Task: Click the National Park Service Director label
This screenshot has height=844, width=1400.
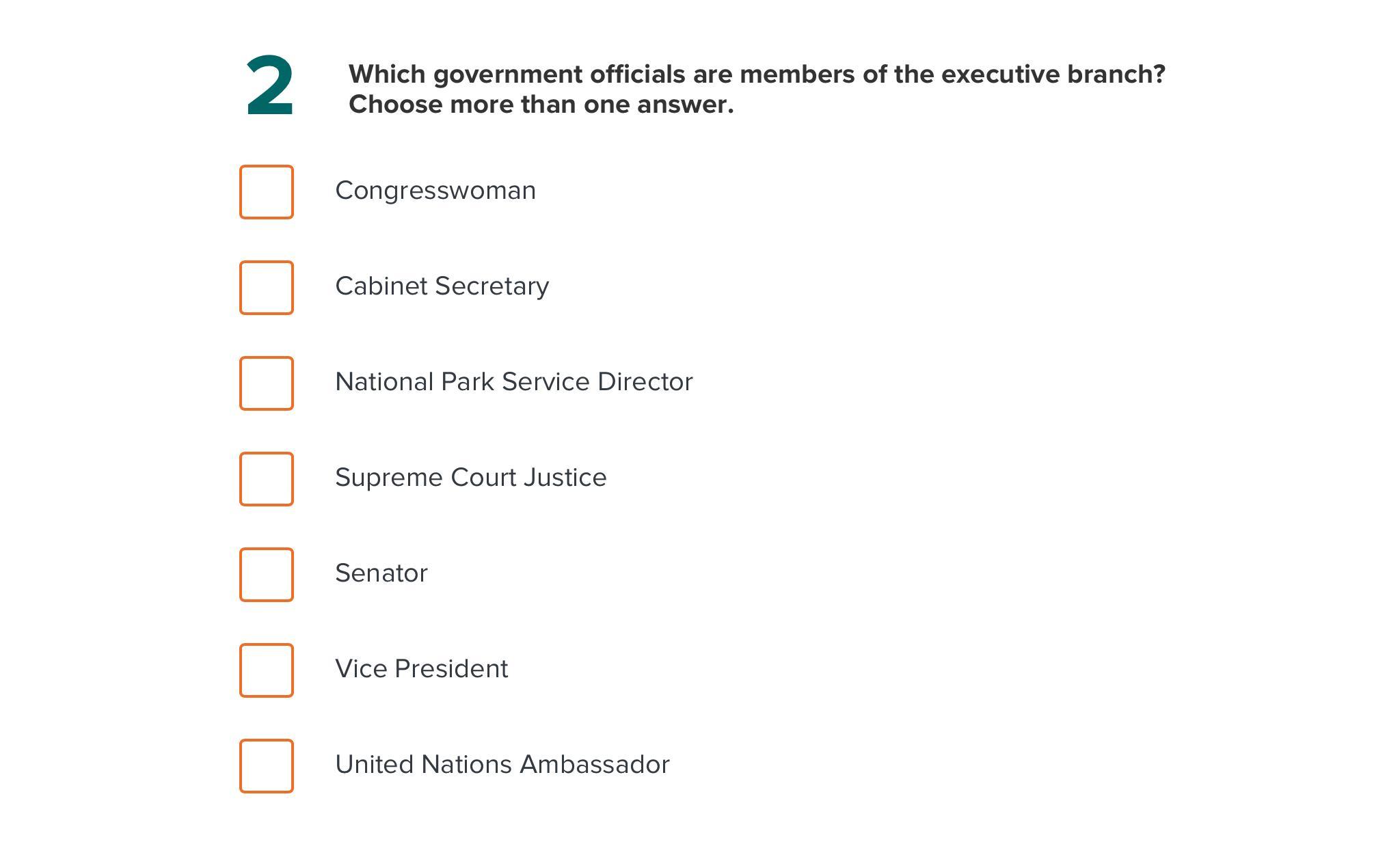Action: pyautogui.click(x=513, y=382)
